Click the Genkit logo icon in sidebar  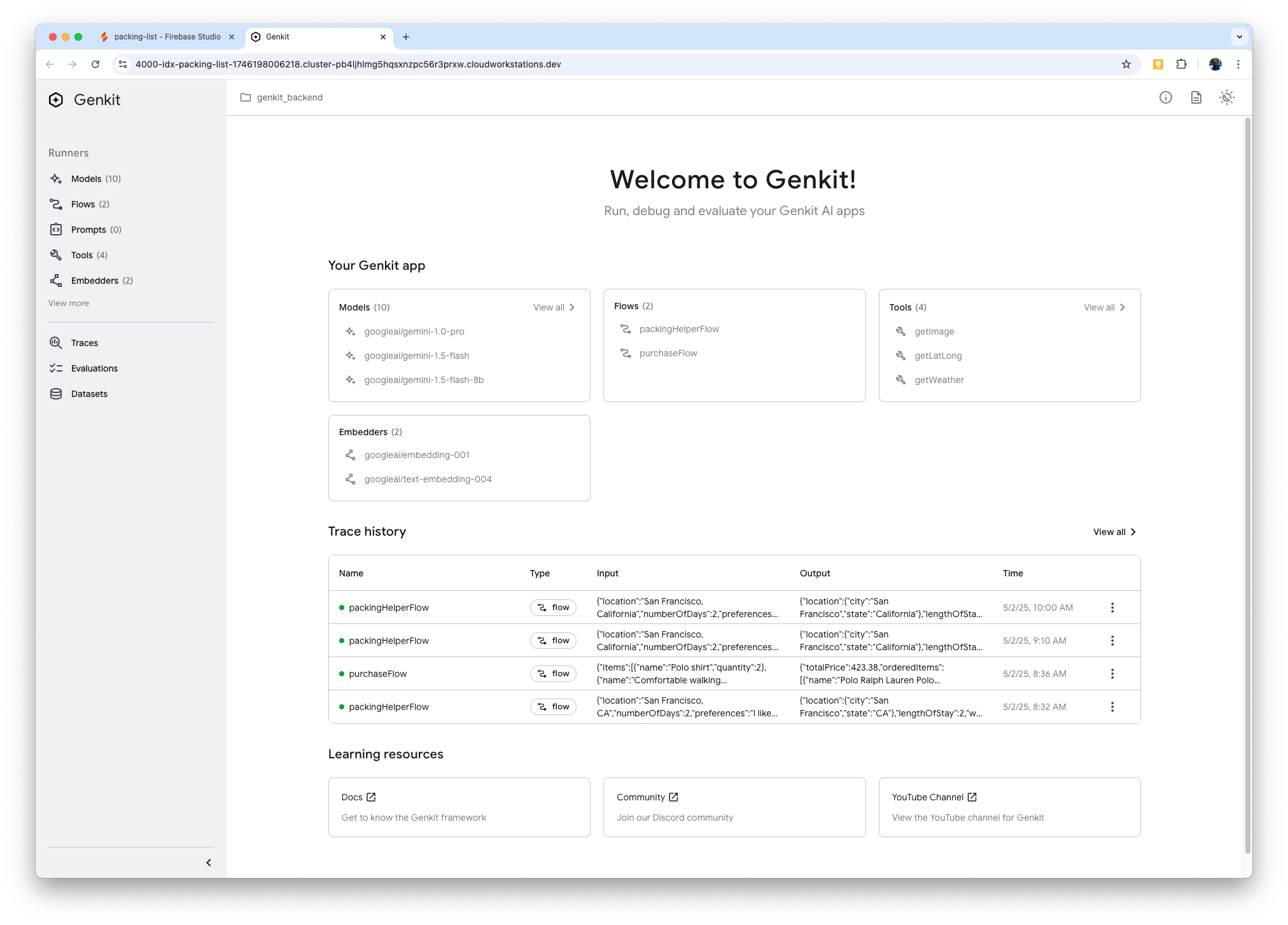click(56, 100)
